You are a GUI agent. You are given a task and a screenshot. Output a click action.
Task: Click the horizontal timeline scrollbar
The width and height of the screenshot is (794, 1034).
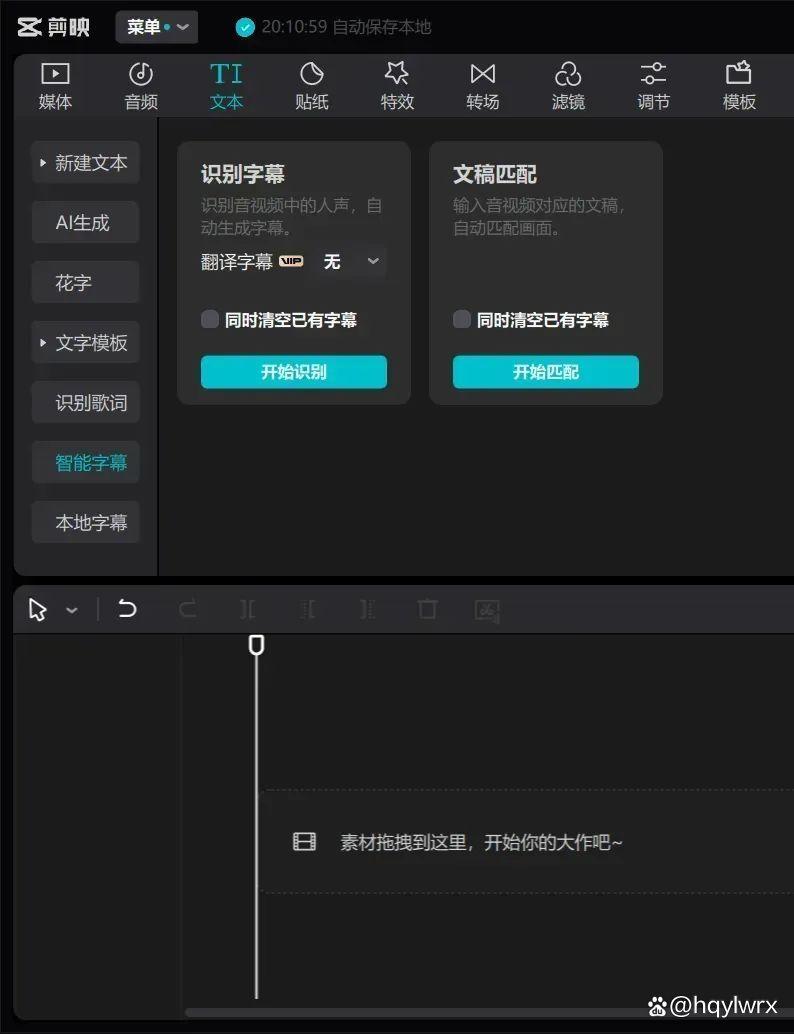pyautogui.click(x=489, y=1012)
